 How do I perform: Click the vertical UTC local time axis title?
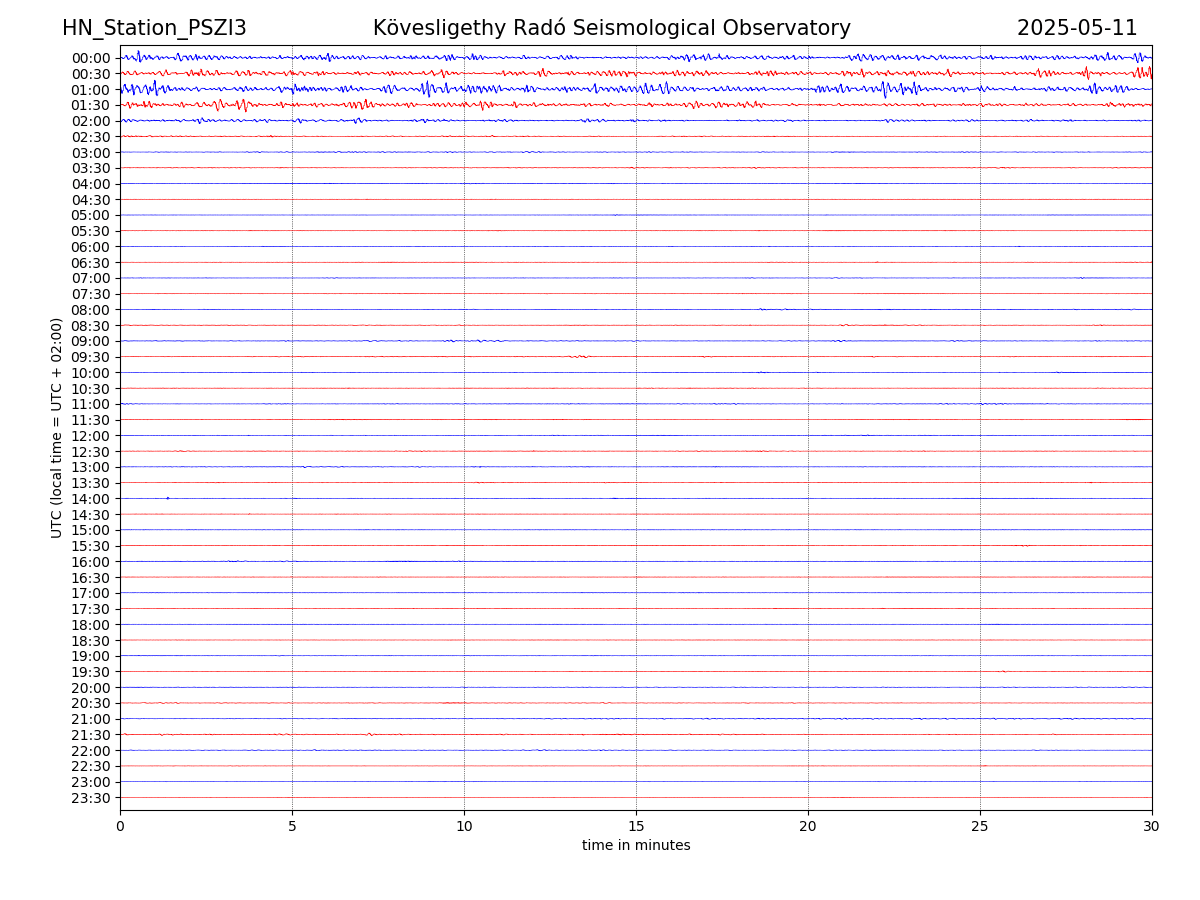[x=57, y=427]
